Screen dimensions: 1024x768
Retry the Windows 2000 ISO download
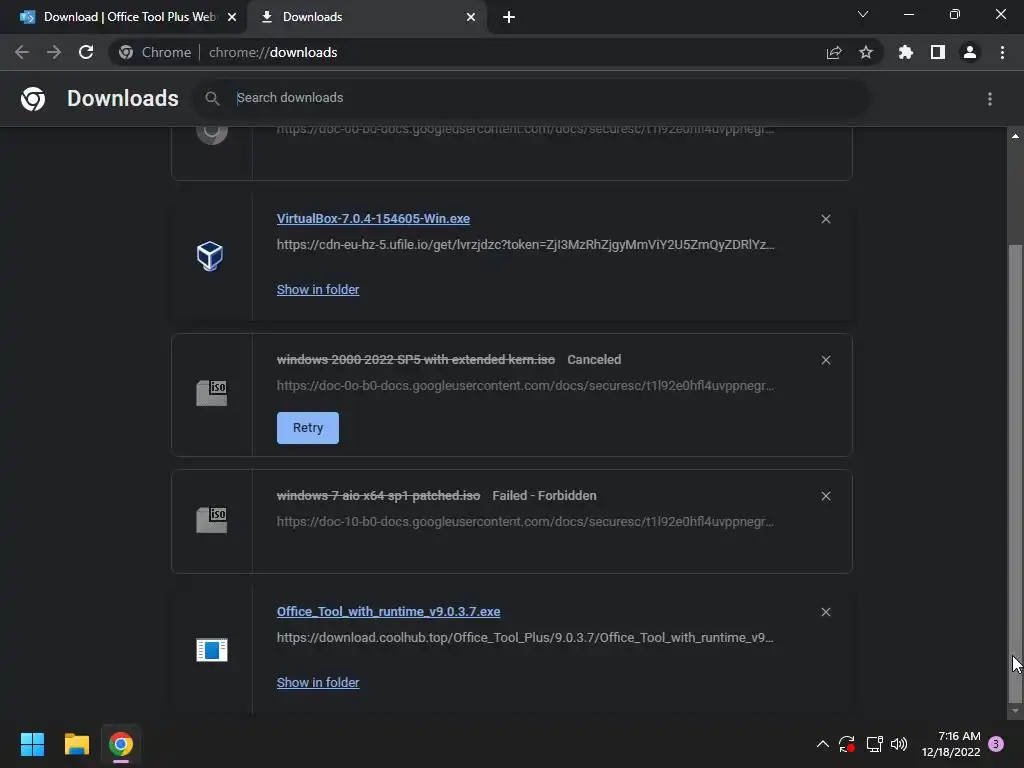[x=308, y=428]
